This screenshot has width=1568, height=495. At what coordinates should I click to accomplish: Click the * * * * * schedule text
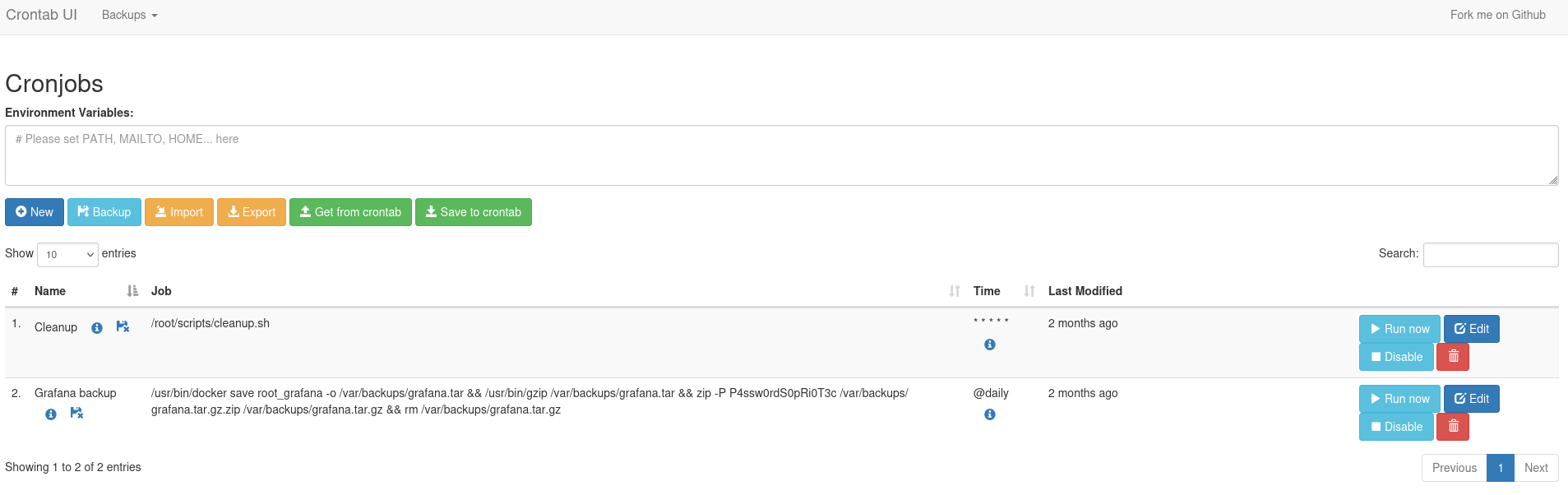pos(991,322)
